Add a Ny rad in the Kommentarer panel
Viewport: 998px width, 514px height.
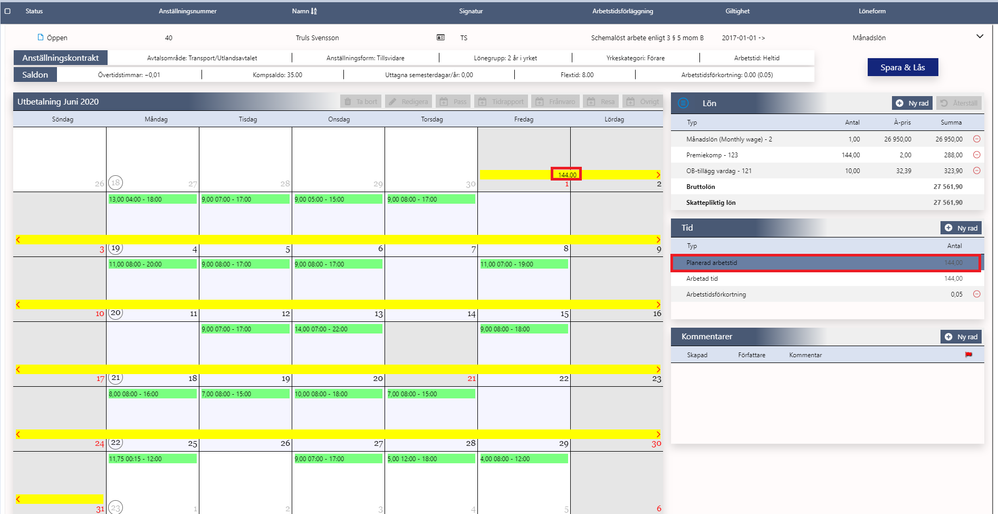coord(961,337)
